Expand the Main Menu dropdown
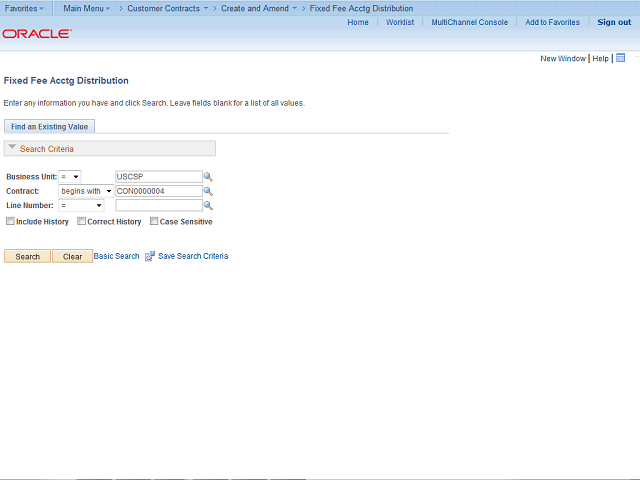Image resolution: width=640 pixels, height=480 pixels. (87, 8)
